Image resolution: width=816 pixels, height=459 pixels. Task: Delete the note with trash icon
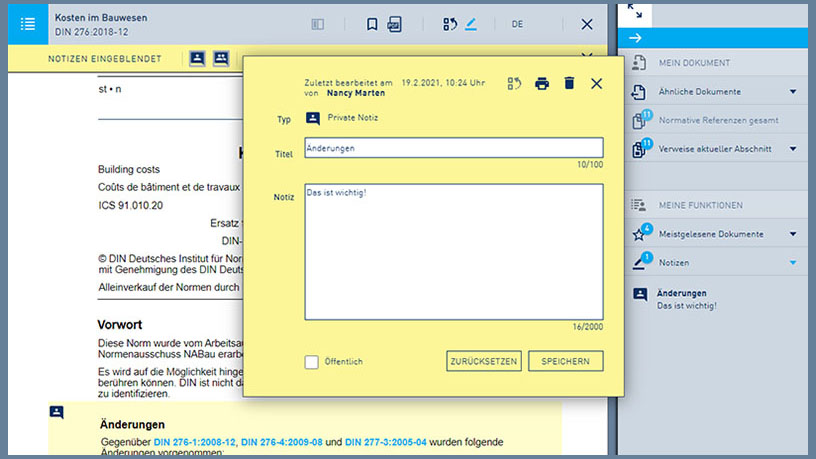pyautogui.click(x=569, y=83)
